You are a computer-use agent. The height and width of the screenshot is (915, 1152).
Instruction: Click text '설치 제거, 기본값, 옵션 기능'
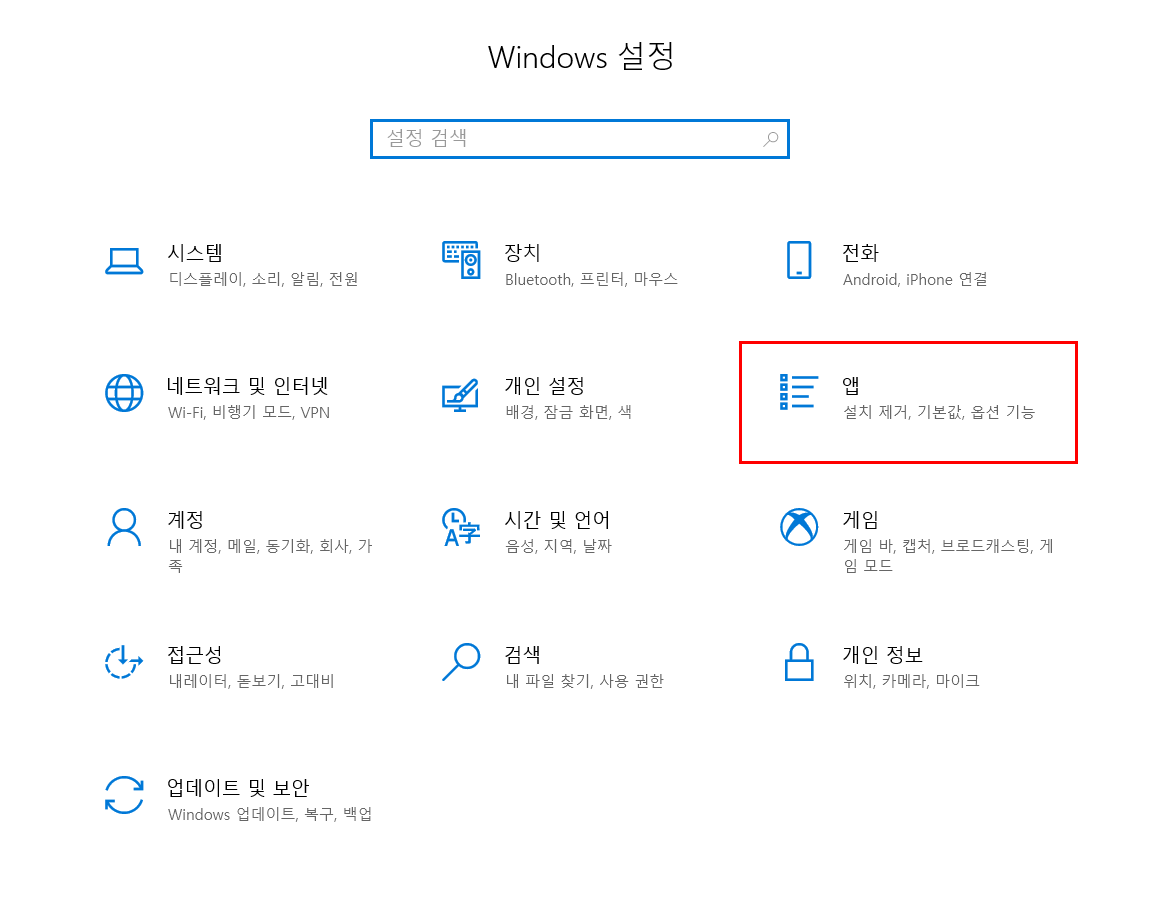click(x=938, y=412)
